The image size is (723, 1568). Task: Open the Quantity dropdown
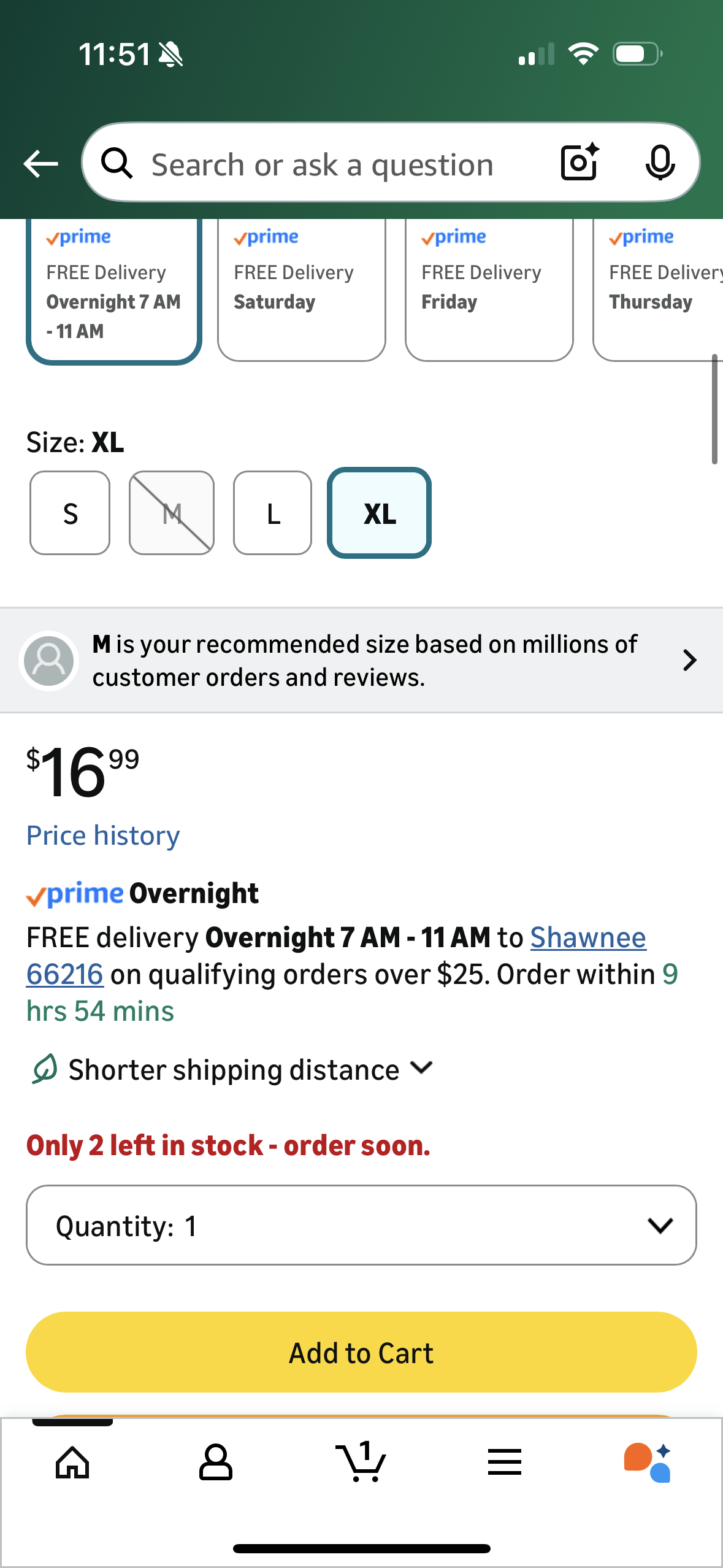[x=361, y=1226]
